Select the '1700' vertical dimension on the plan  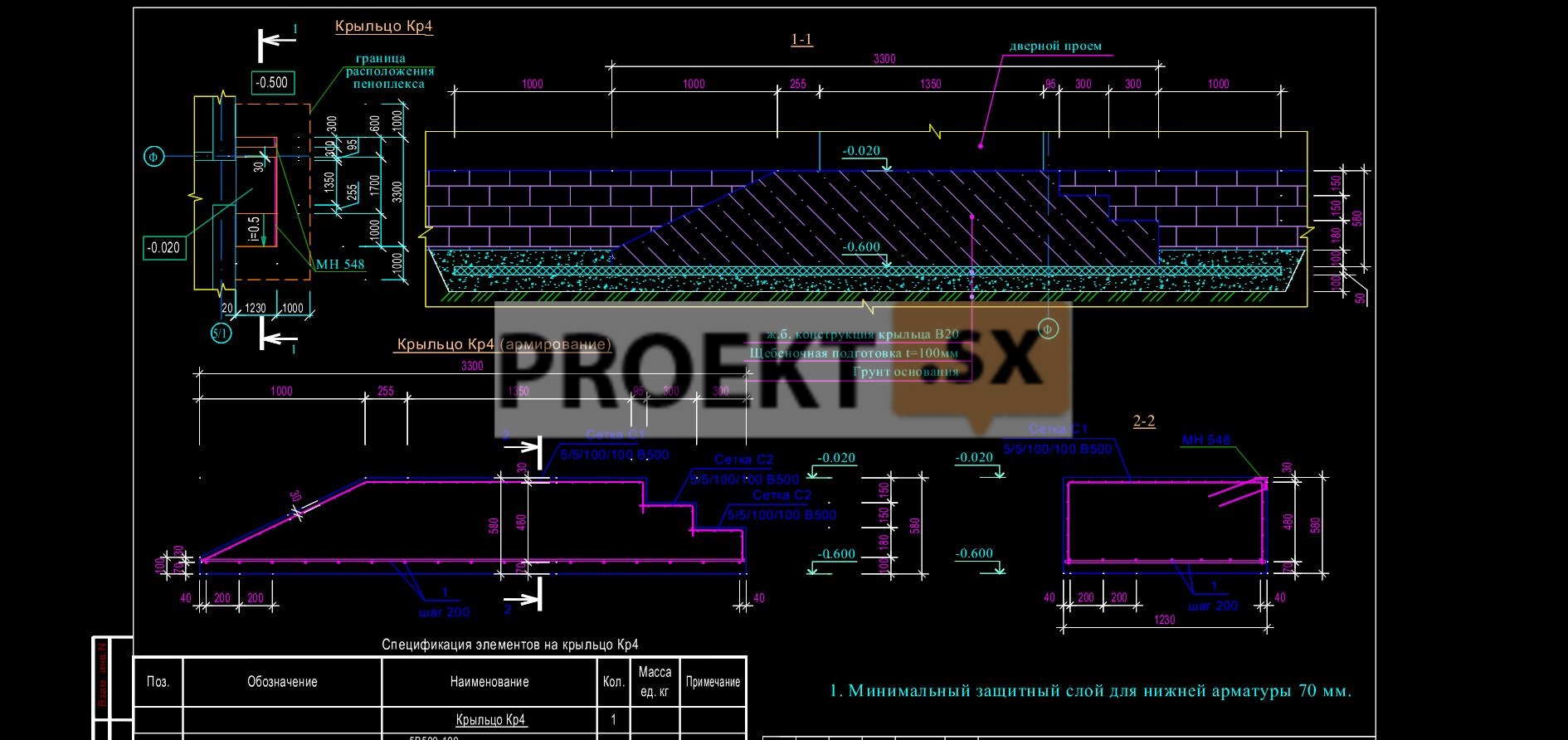(x=375, y=186)
